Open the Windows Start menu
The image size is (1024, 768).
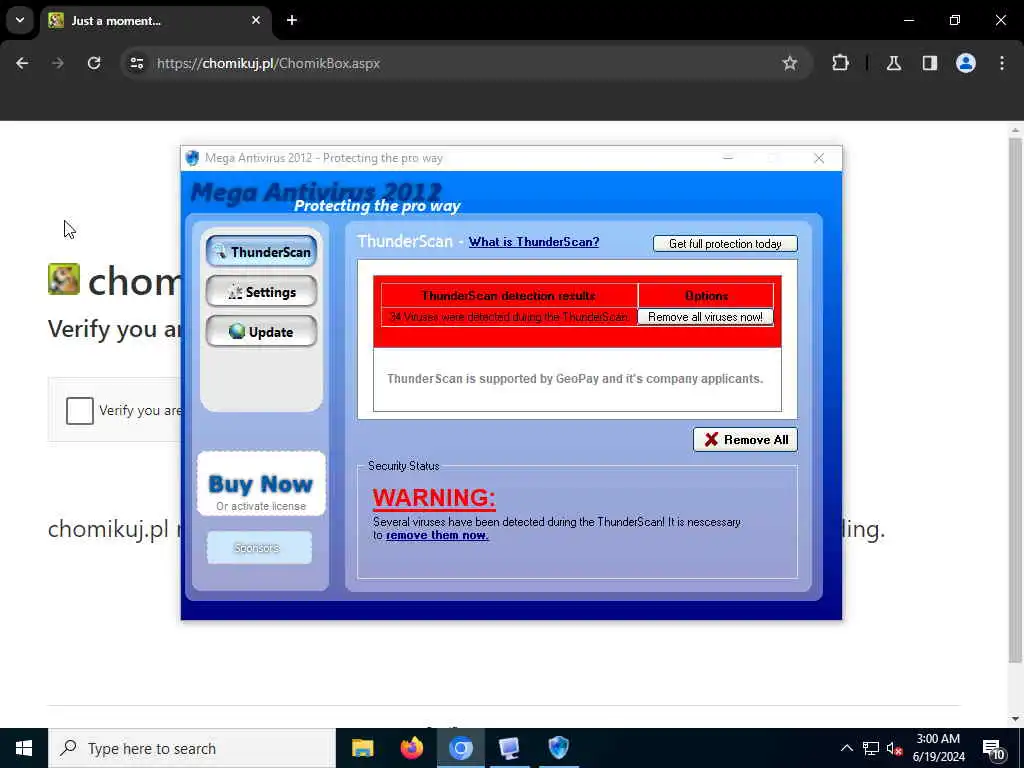coord(24,748)
